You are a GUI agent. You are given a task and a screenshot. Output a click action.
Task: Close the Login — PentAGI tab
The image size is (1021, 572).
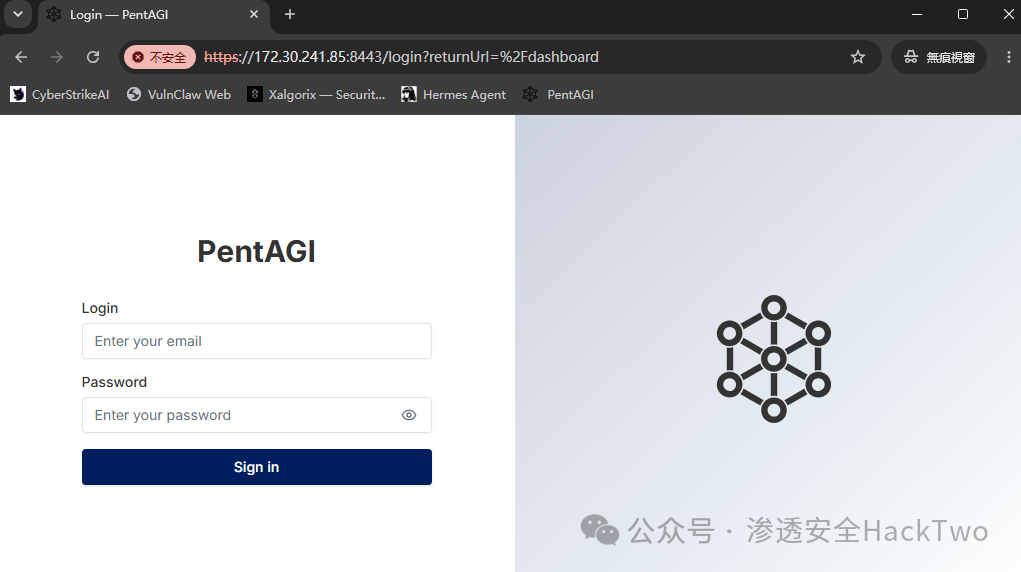pos(254,14)
